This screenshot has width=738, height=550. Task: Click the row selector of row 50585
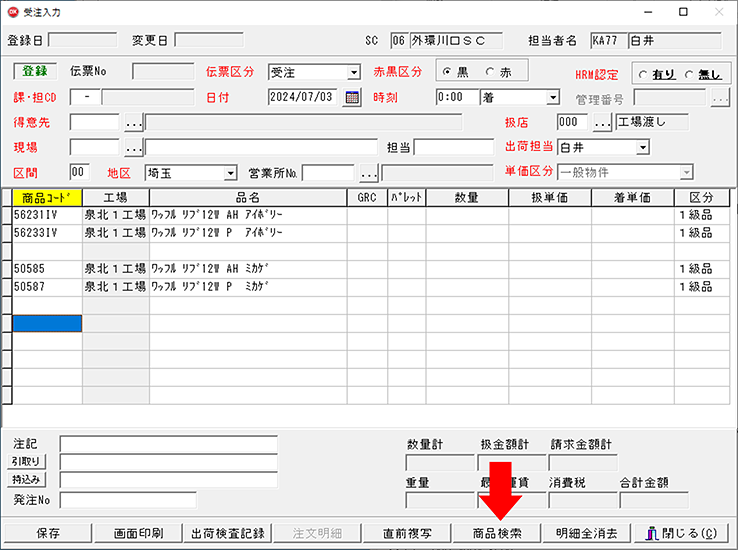(x=7, y=269)
